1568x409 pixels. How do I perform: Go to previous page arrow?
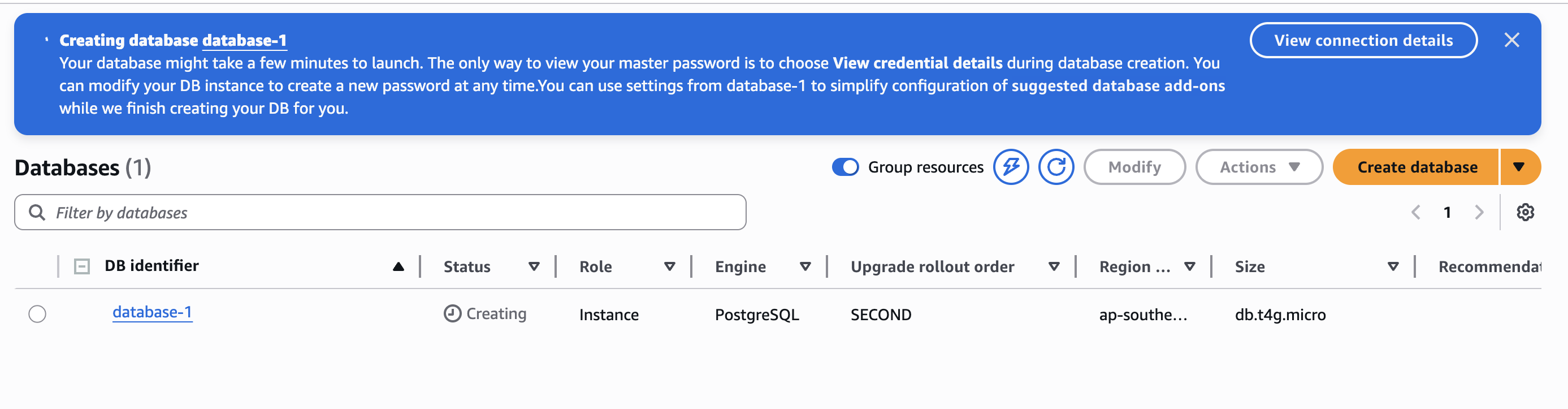pos(1416,212)
